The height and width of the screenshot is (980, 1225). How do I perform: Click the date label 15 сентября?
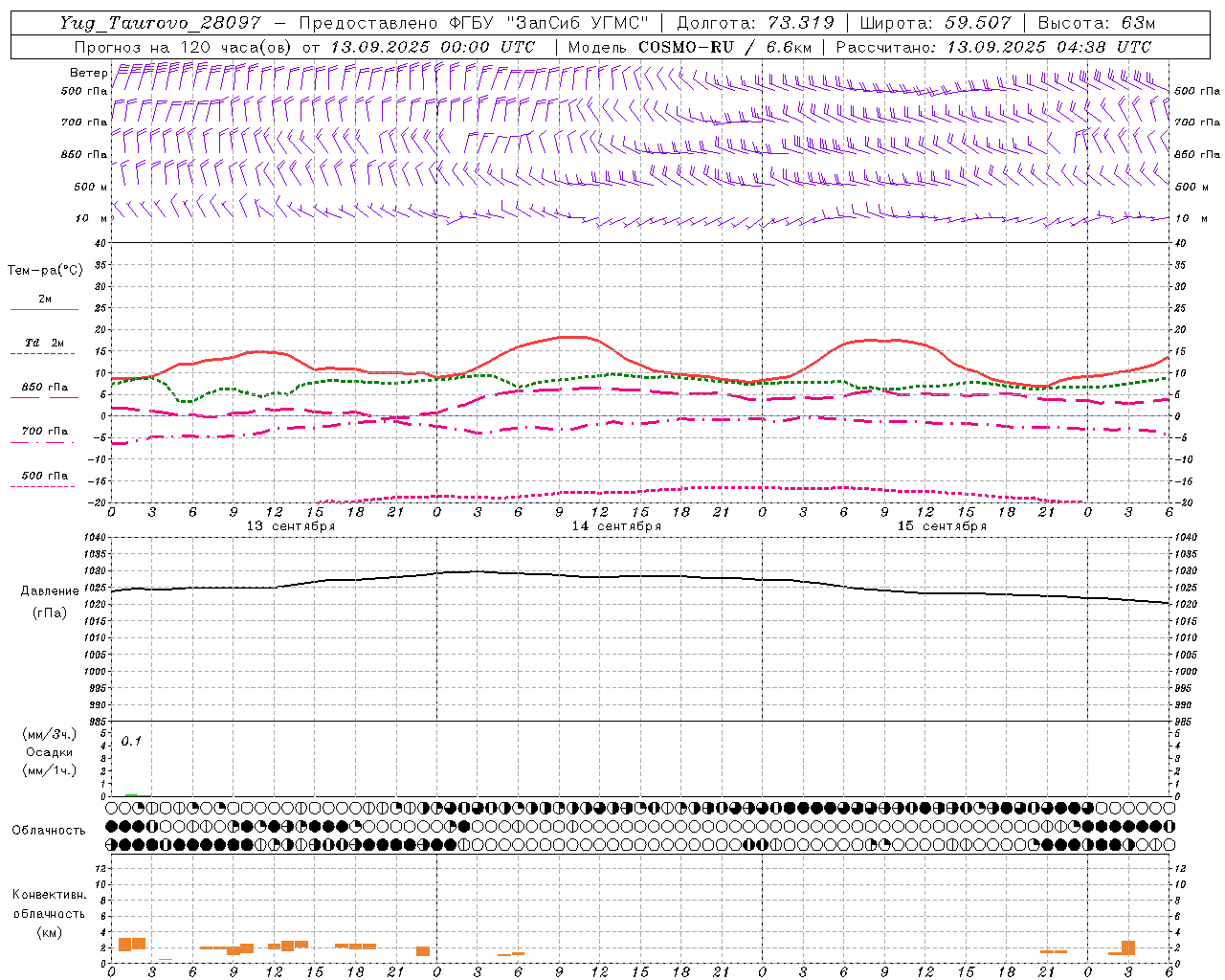[941, 526]
